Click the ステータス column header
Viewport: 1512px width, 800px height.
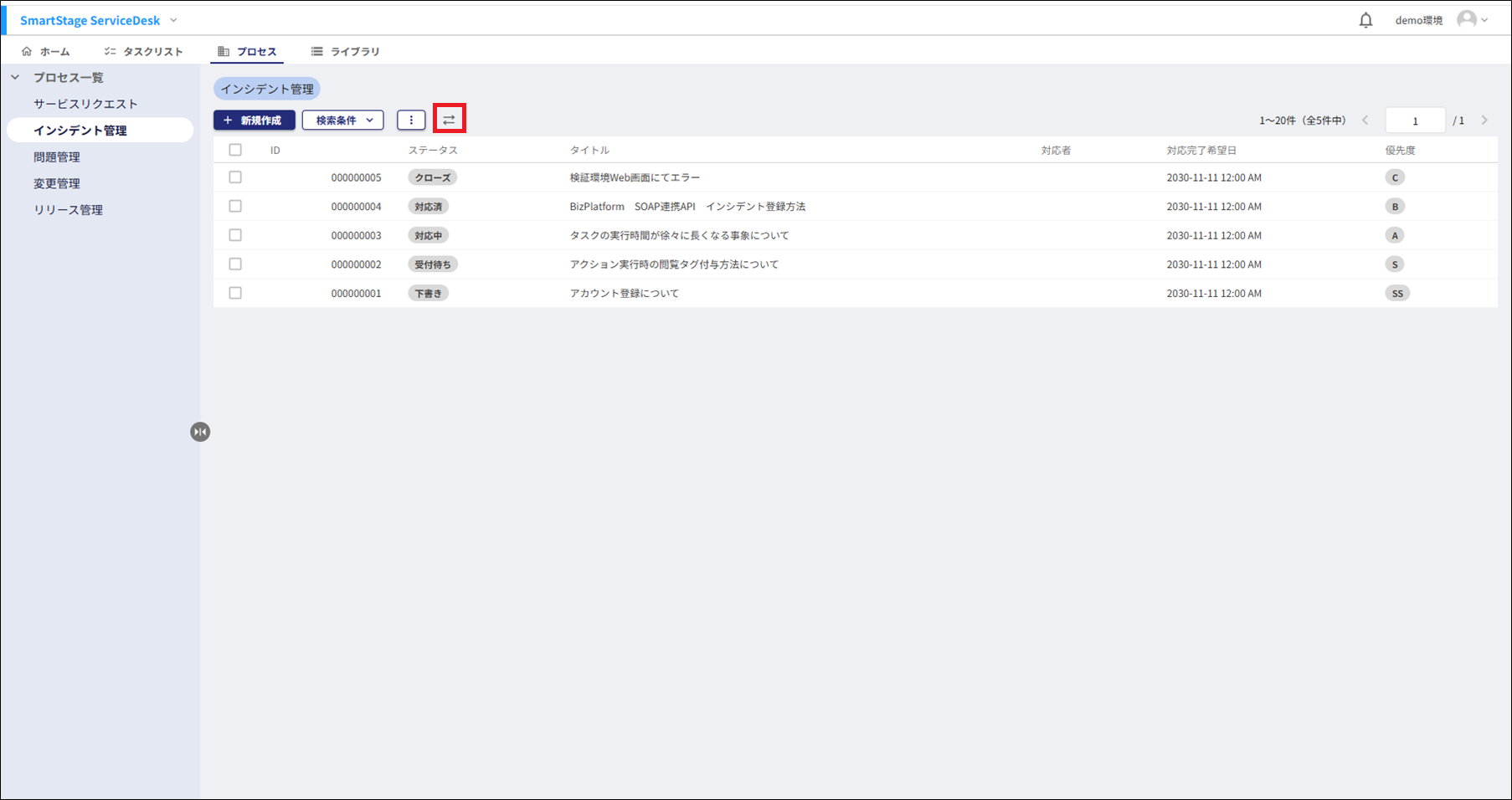pyautogui.click(x=433, y=151)
